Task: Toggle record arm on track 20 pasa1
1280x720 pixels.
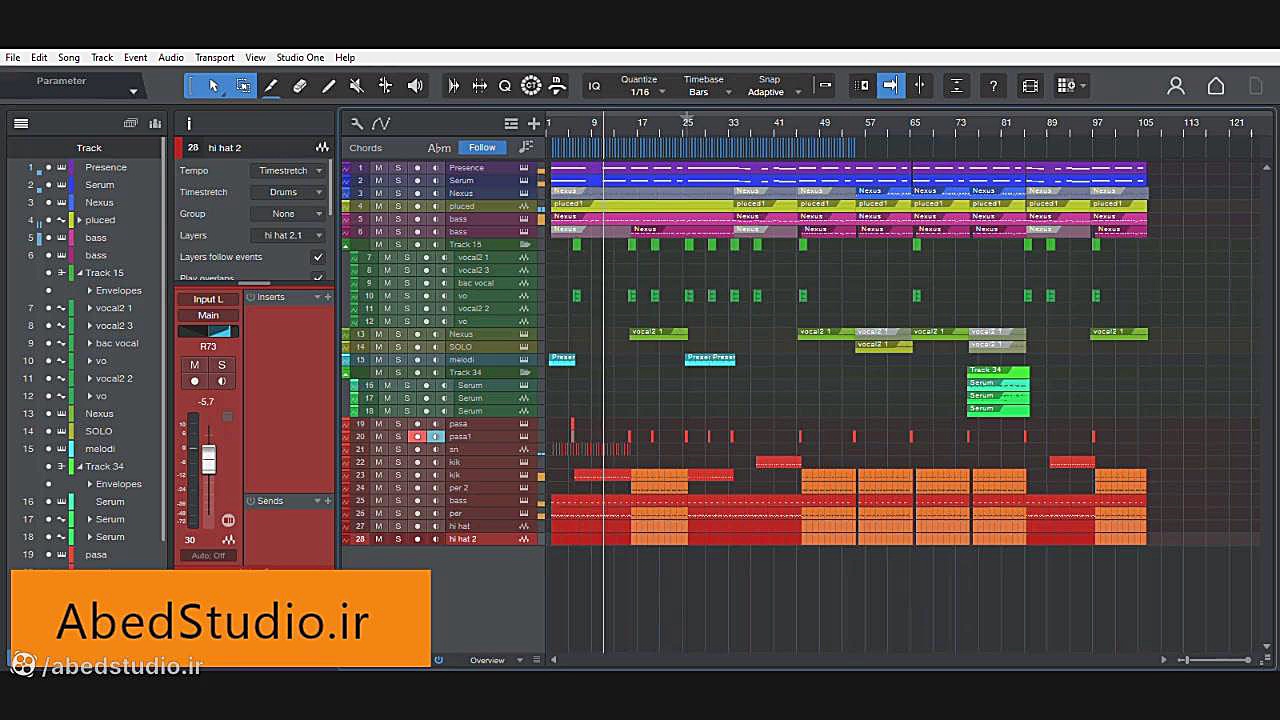Action: (417, 437)
